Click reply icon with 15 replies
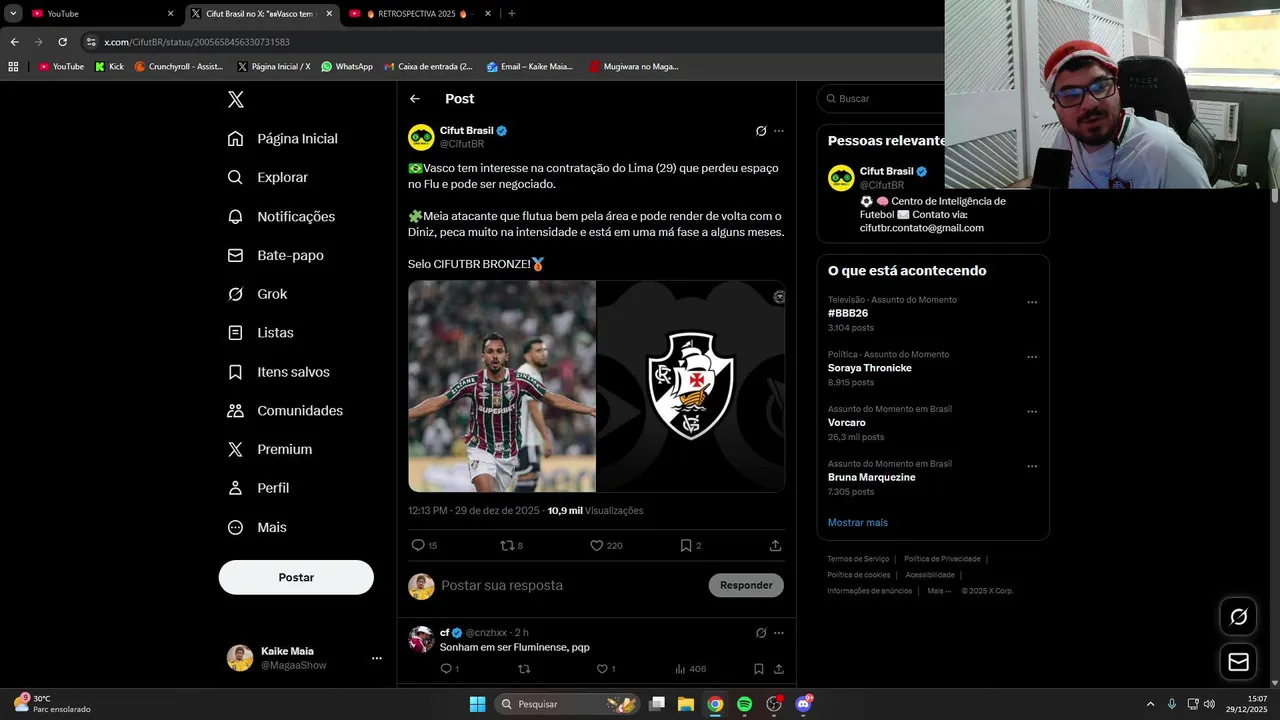The width and height of the screenshot is (1280, 720). click(418, 545)
